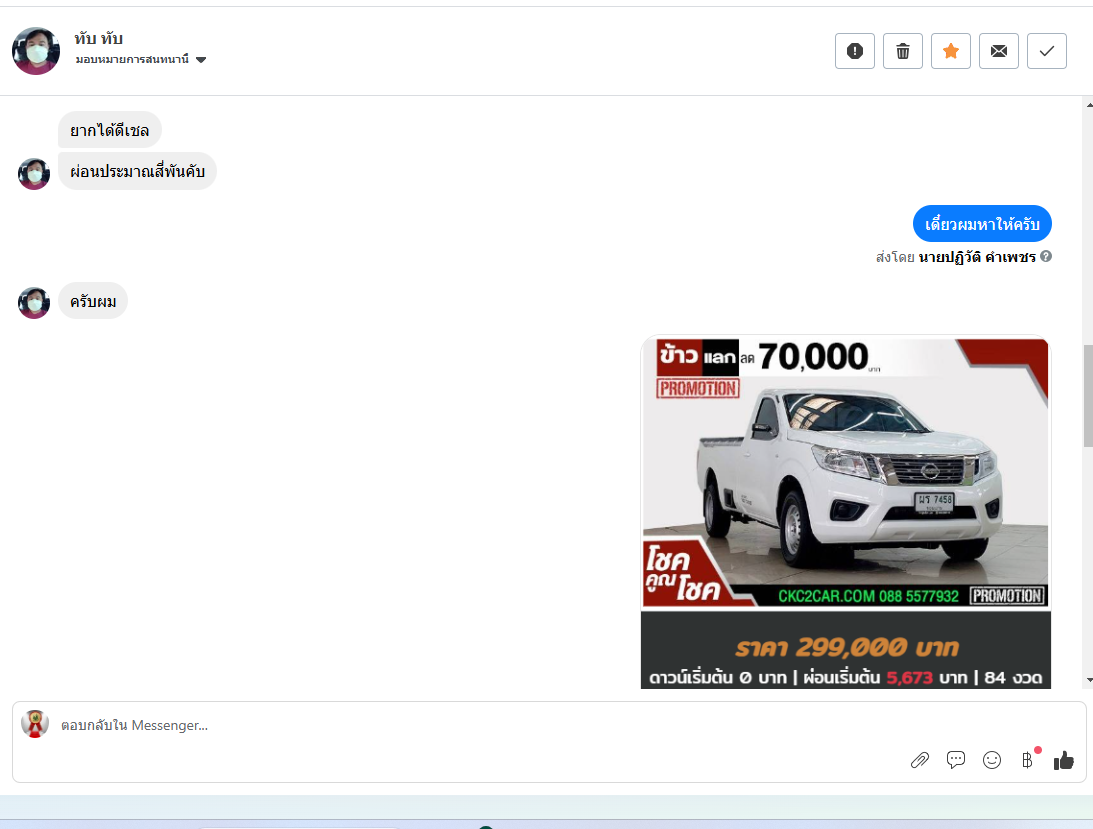Click the chat scrollbar thumb
1093x829 pixels.
(1088, 396)
